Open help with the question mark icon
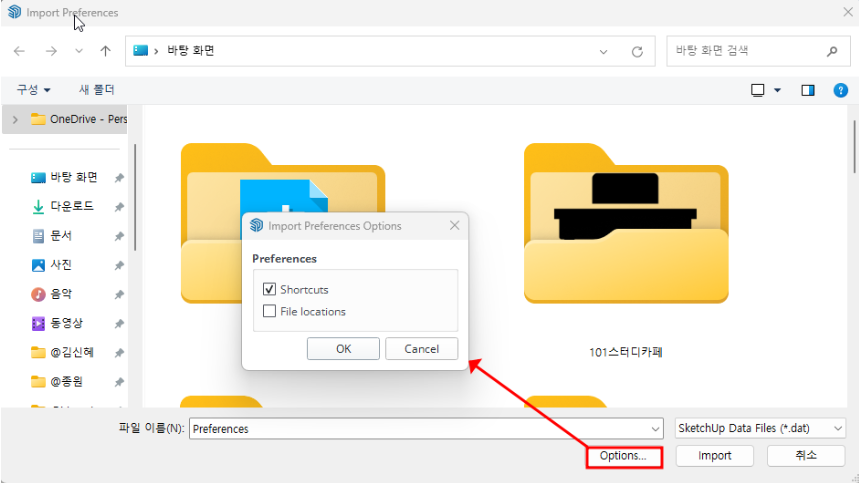This screenshot has width=859, height=483. point(840,90)
